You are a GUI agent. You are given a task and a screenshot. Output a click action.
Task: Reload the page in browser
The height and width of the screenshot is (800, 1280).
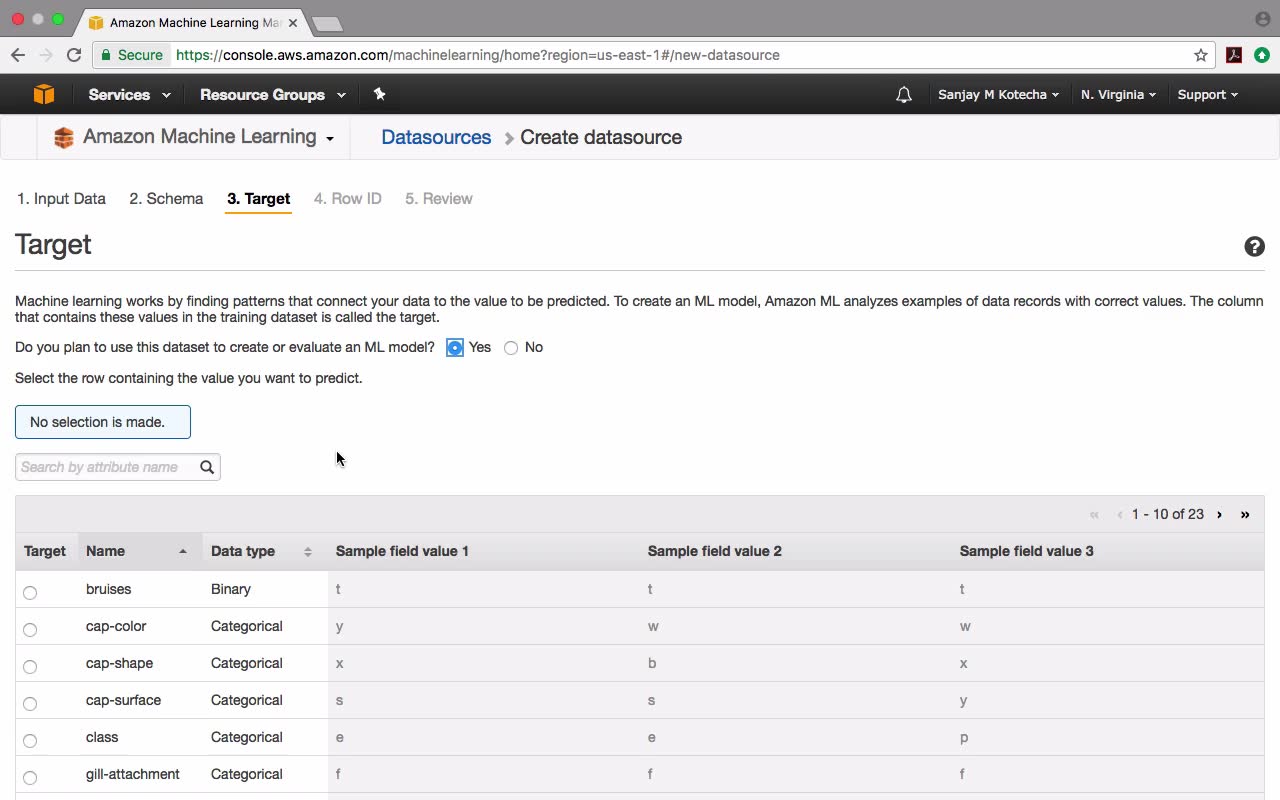(74, 55)
